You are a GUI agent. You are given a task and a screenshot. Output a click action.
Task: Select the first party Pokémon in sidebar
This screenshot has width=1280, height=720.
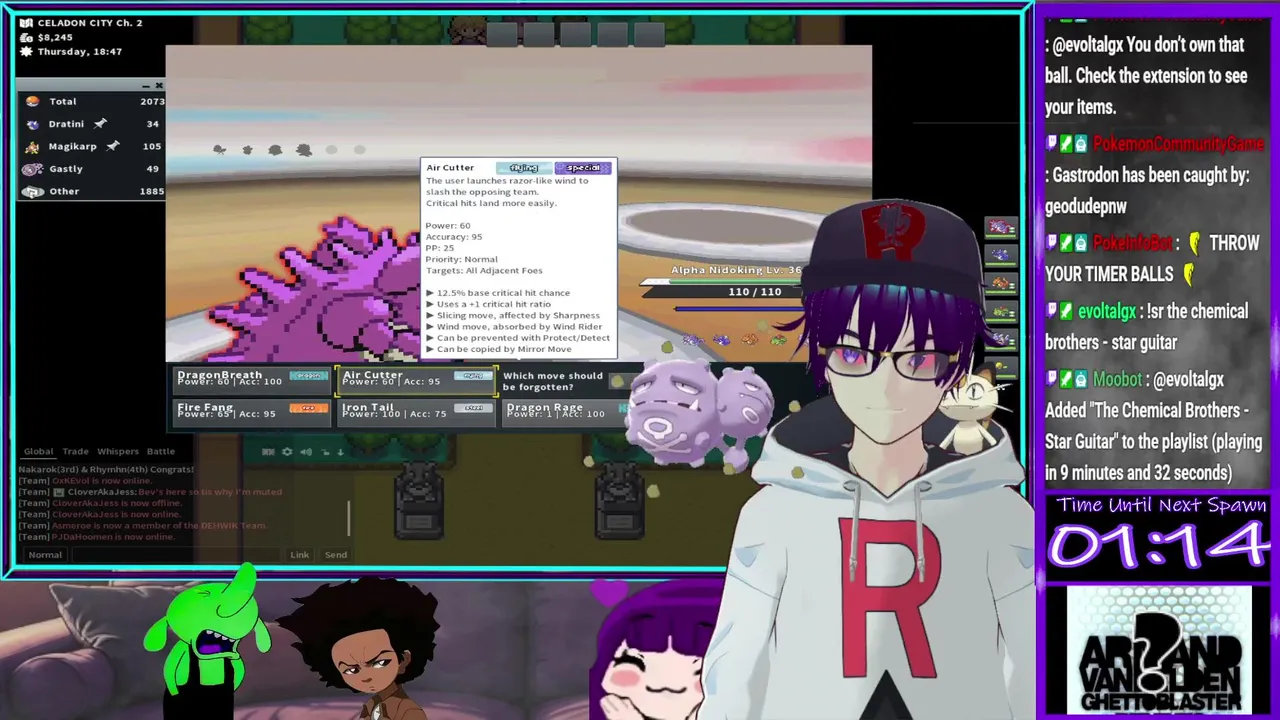click(1000, 227)
